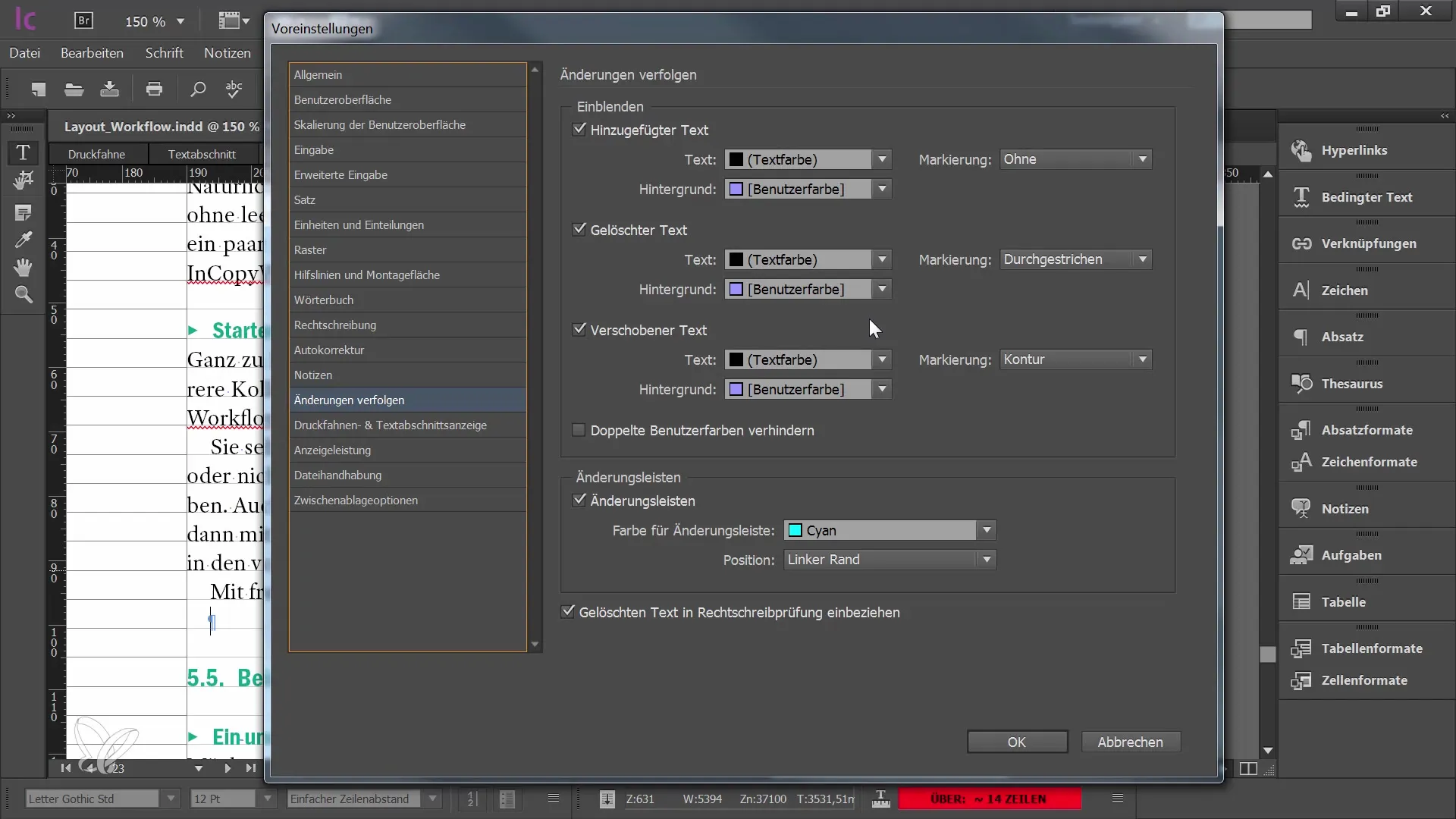1456x819 pixels.
Task: Toggle Hinzugefügter Text checkbox
Action: (x=579, y=128)
